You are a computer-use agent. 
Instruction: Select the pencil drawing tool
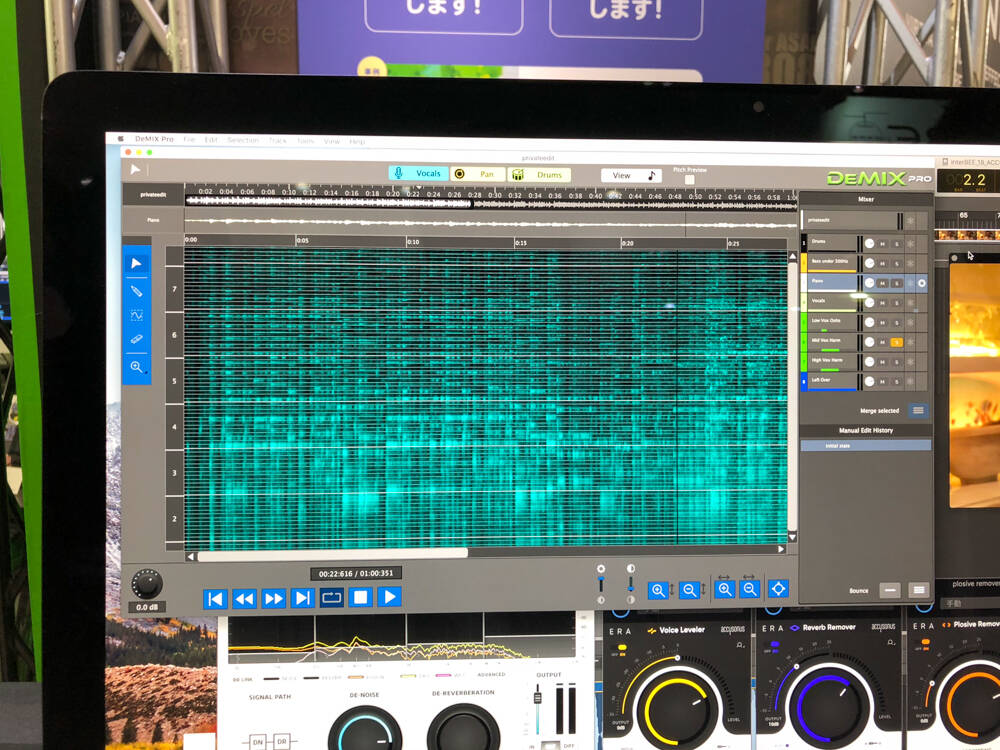(x=136, y=291)
